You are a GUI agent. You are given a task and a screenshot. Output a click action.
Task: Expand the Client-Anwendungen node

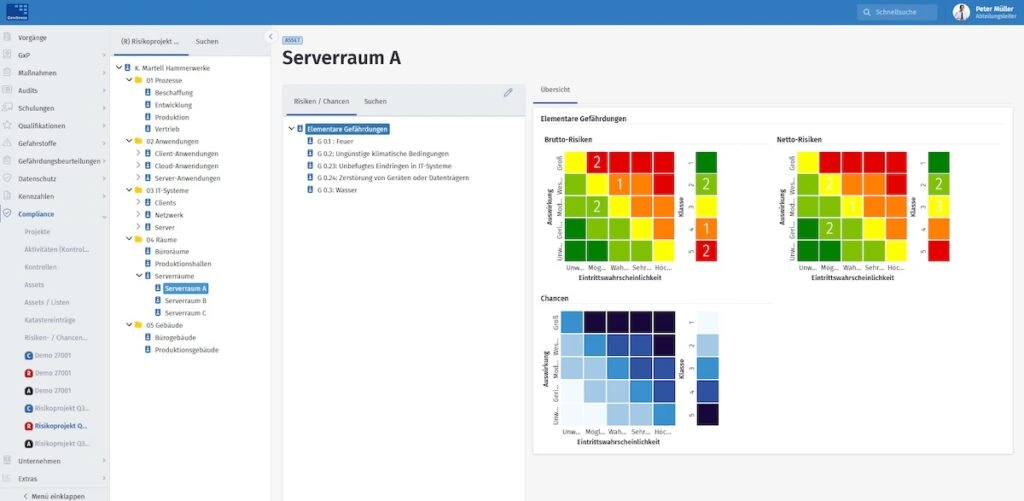[x=138, y=154]
